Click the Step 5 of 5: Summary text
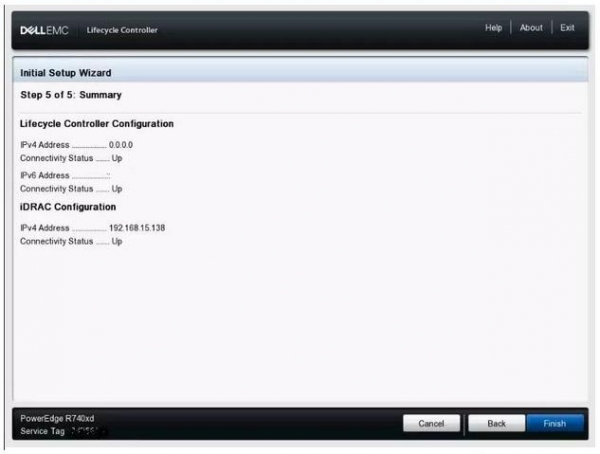 tap(71, 95)
